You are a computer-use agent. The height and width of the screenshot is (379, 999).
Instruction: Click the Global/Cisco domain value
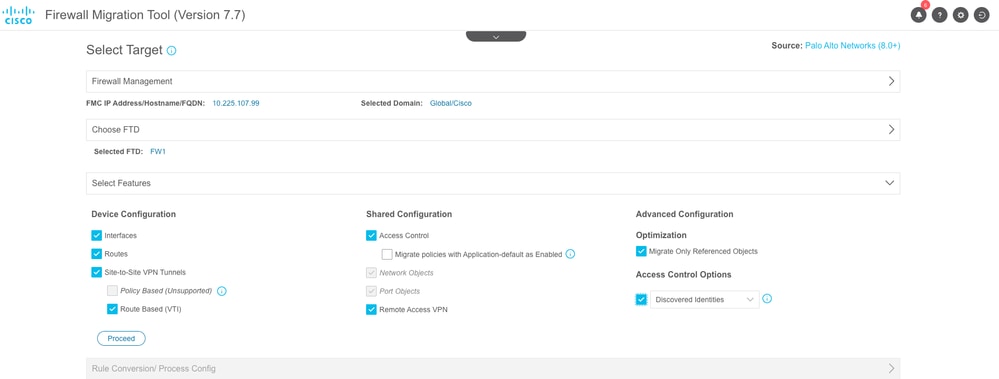click(450, 103)
